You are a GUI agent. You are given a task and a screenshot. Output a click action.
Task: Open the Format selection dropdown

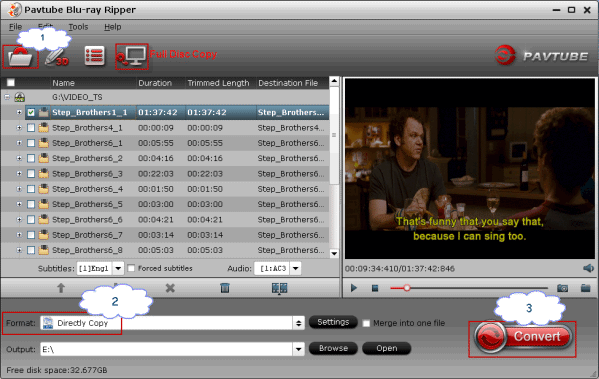pos(298,323)
